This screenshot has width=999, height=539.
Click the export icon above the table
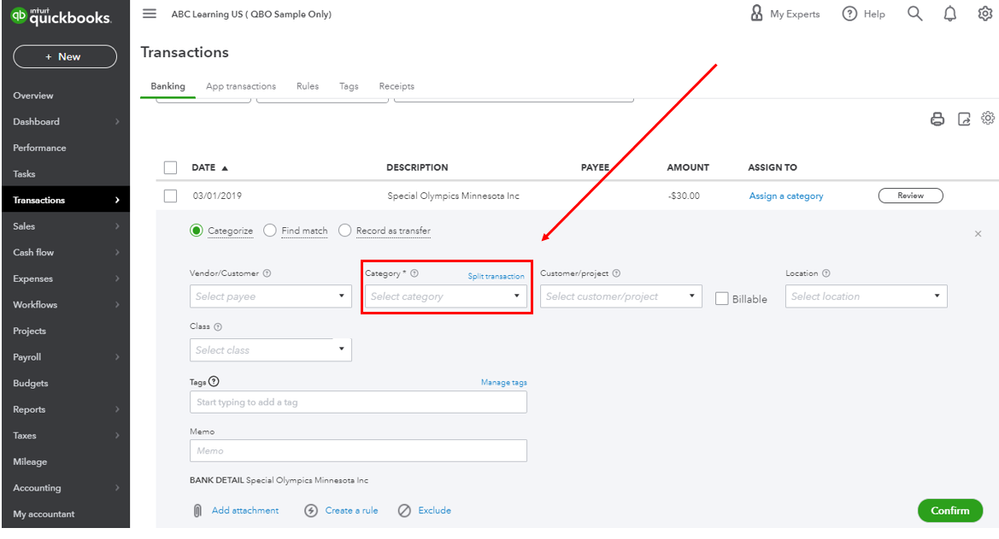(x=964, y=119)
